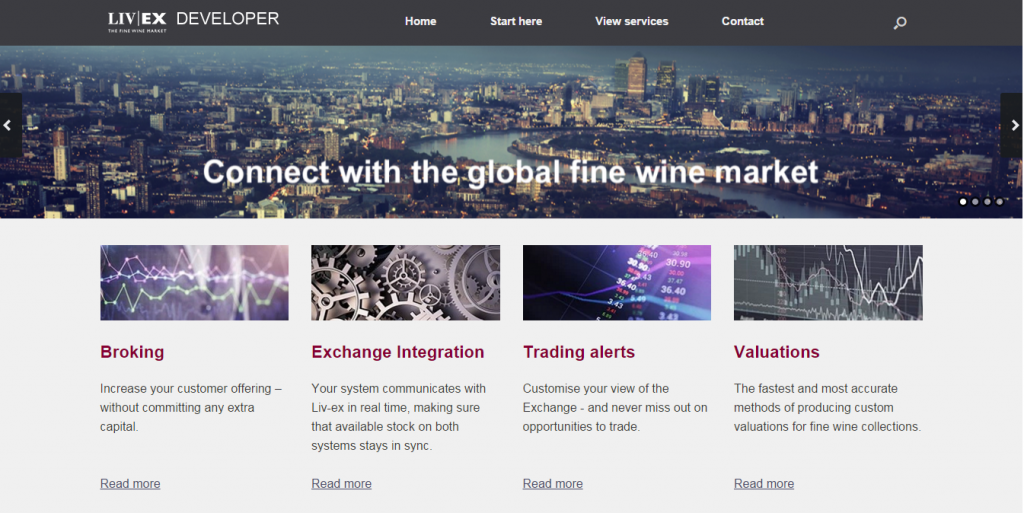Screen dimensions: 1024x513
Task: Open the Contact menu item
Action: tap(743, 22)
